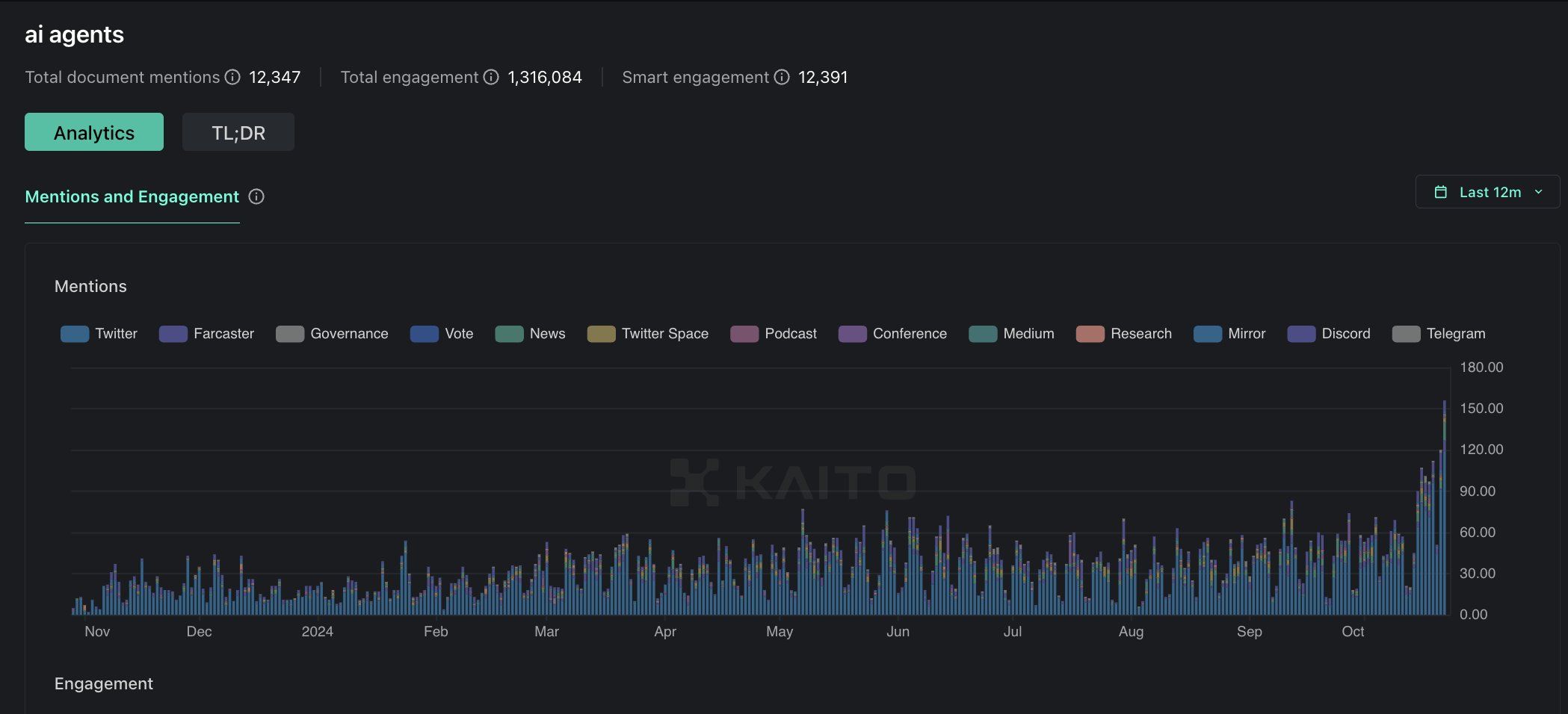Hide the Farcaster series in legend
1568x714 pixels.
point(207,334)
